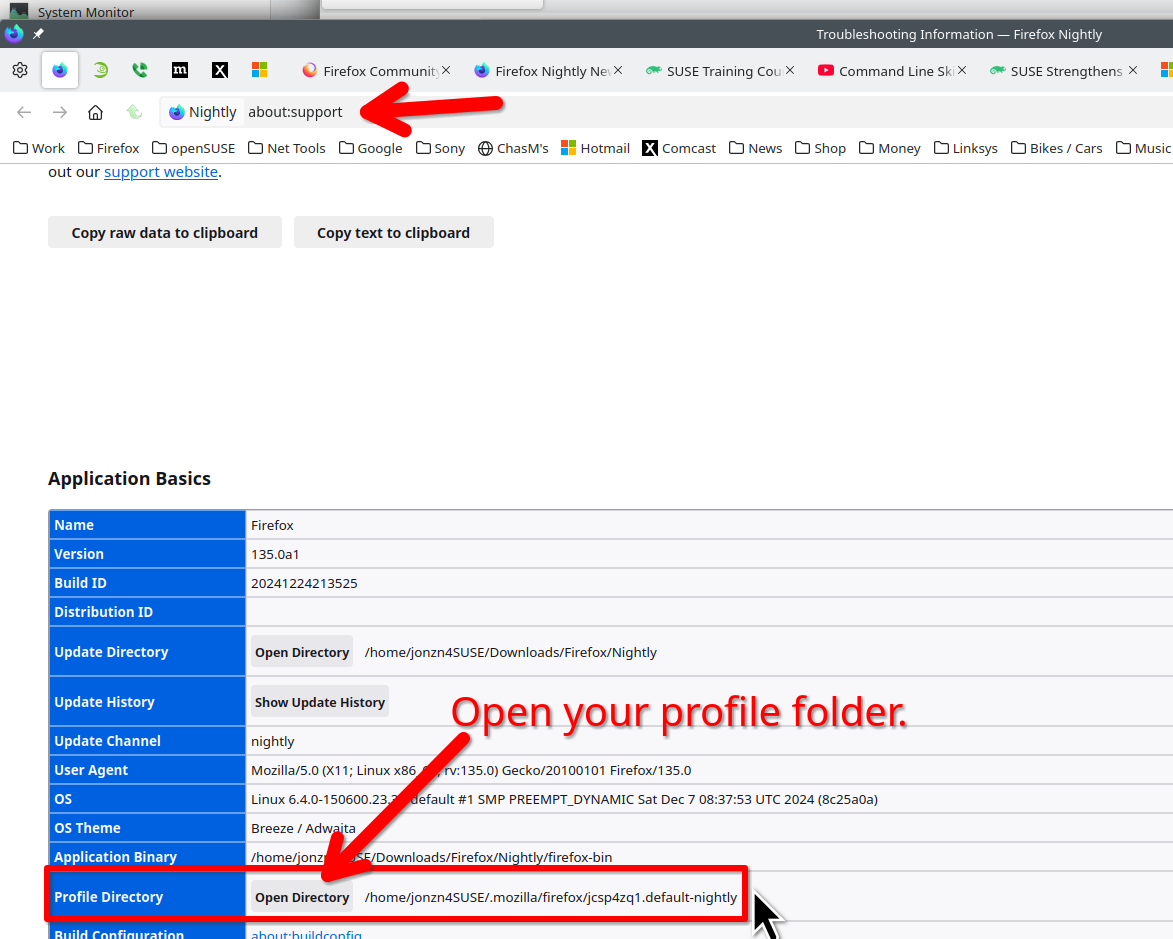Viewport: 1173px width, 939px height.
Task: Click the back arrow navigation button
Action: 24,112
